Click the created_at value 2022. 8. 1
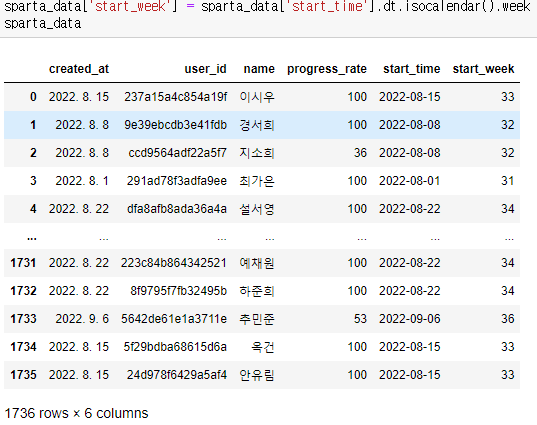 (82, 181)
